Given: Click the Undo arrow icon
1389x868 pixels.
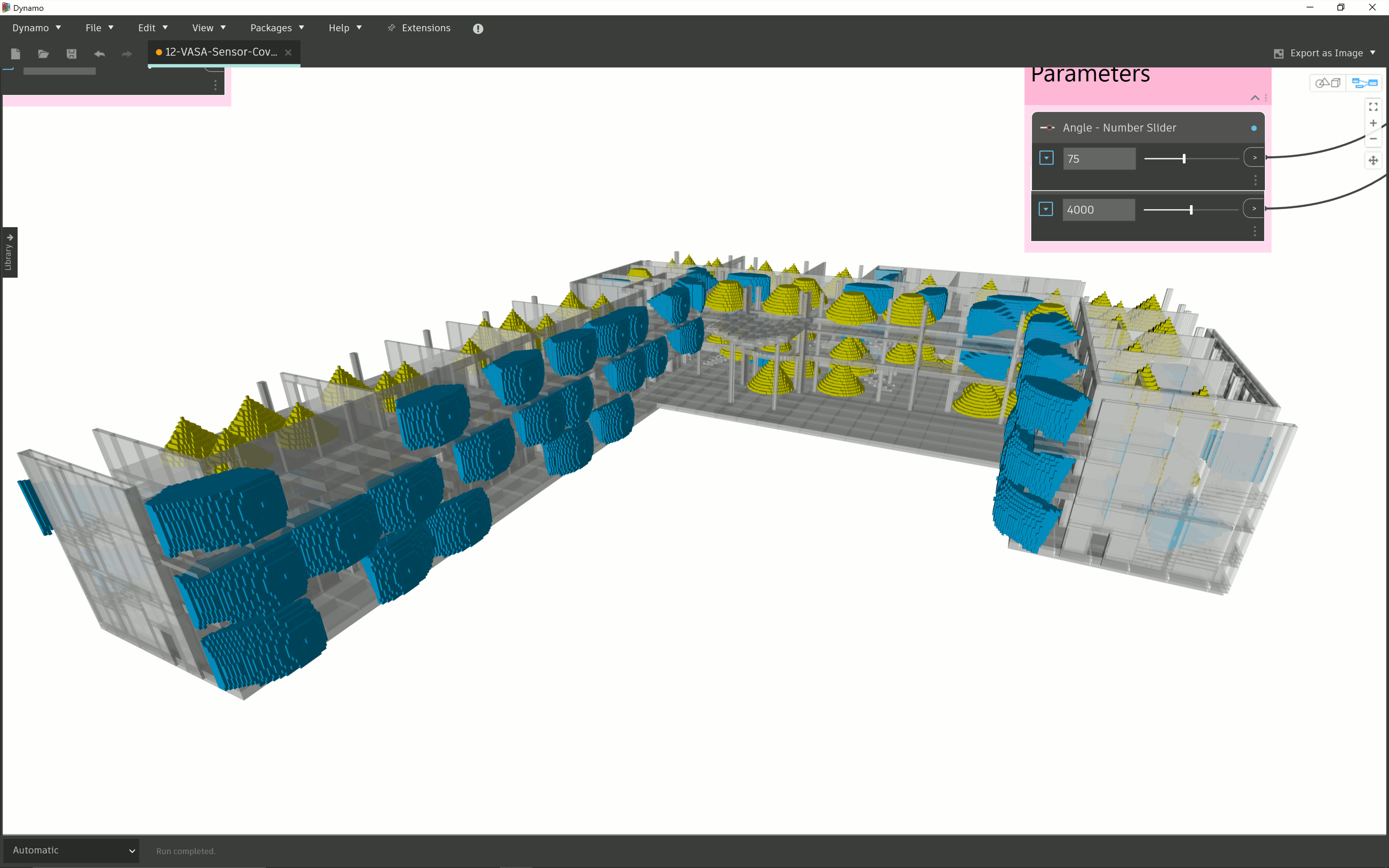Looking at the screenshot, I should coord(99,53).
